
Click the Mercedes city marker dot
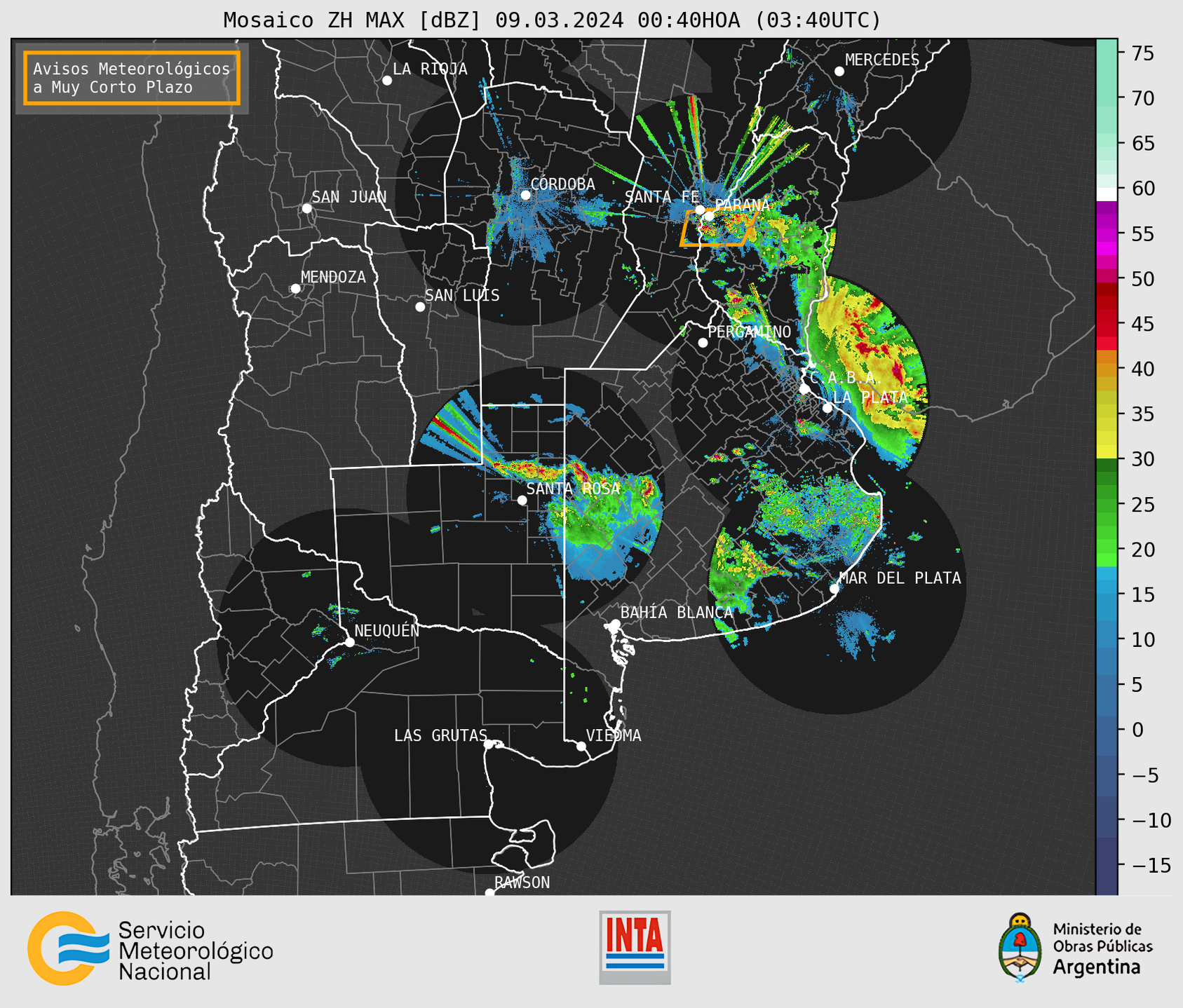839,71
